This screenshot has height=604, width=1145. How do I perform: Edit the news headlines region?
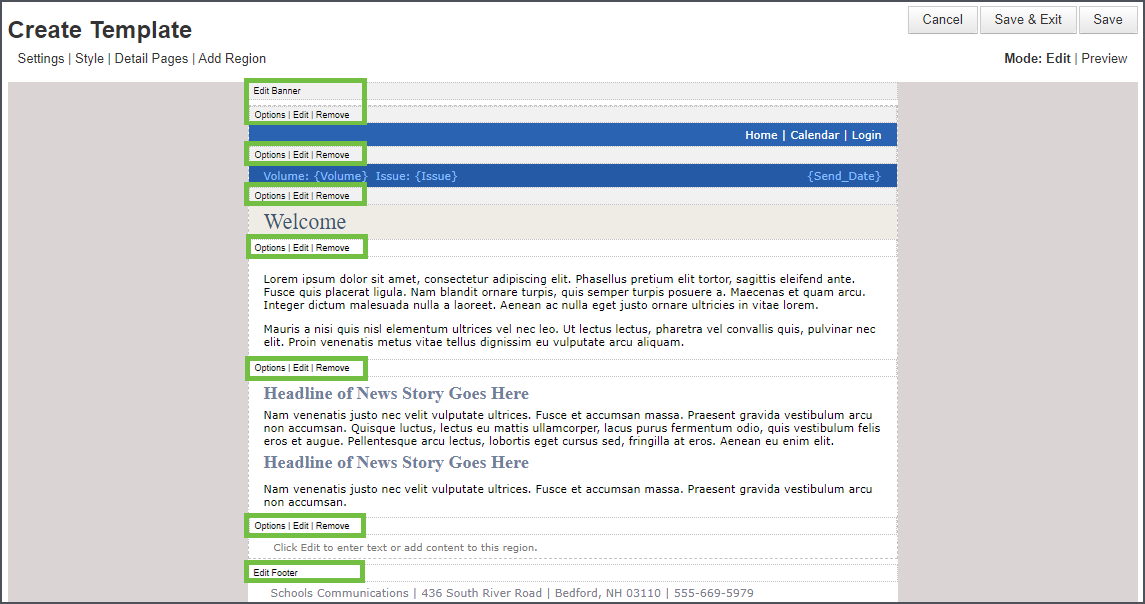pos(301,368)
